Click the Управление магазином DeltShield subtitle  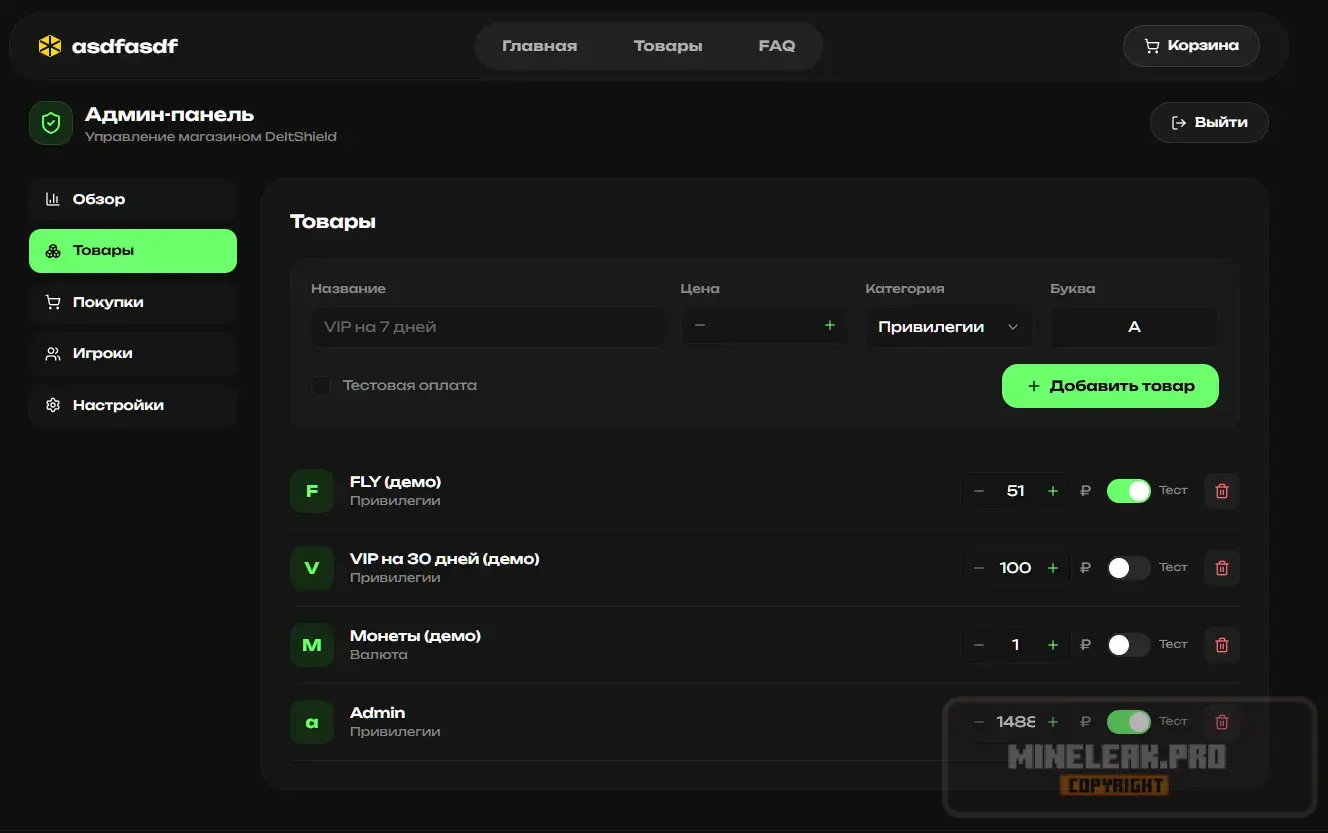tap(210, 137)
